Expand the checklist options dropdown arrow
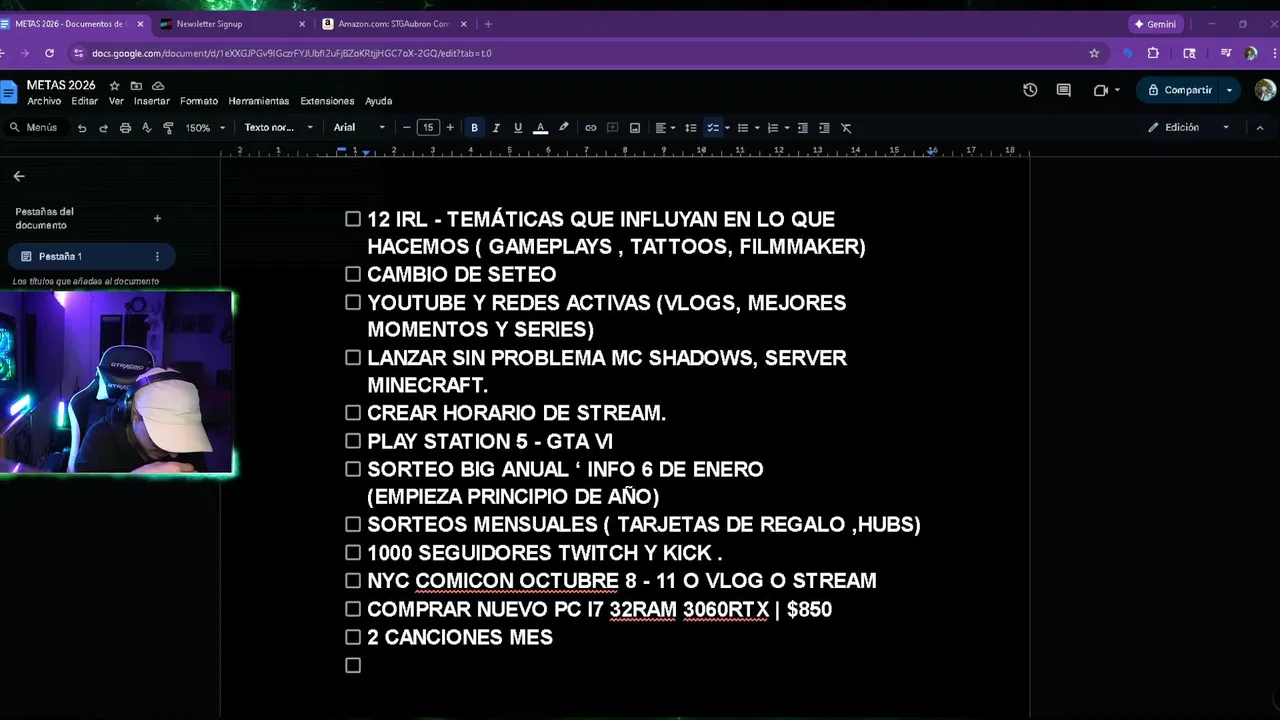The width and height of the screenshot is (1280, 720). (727, 128)
